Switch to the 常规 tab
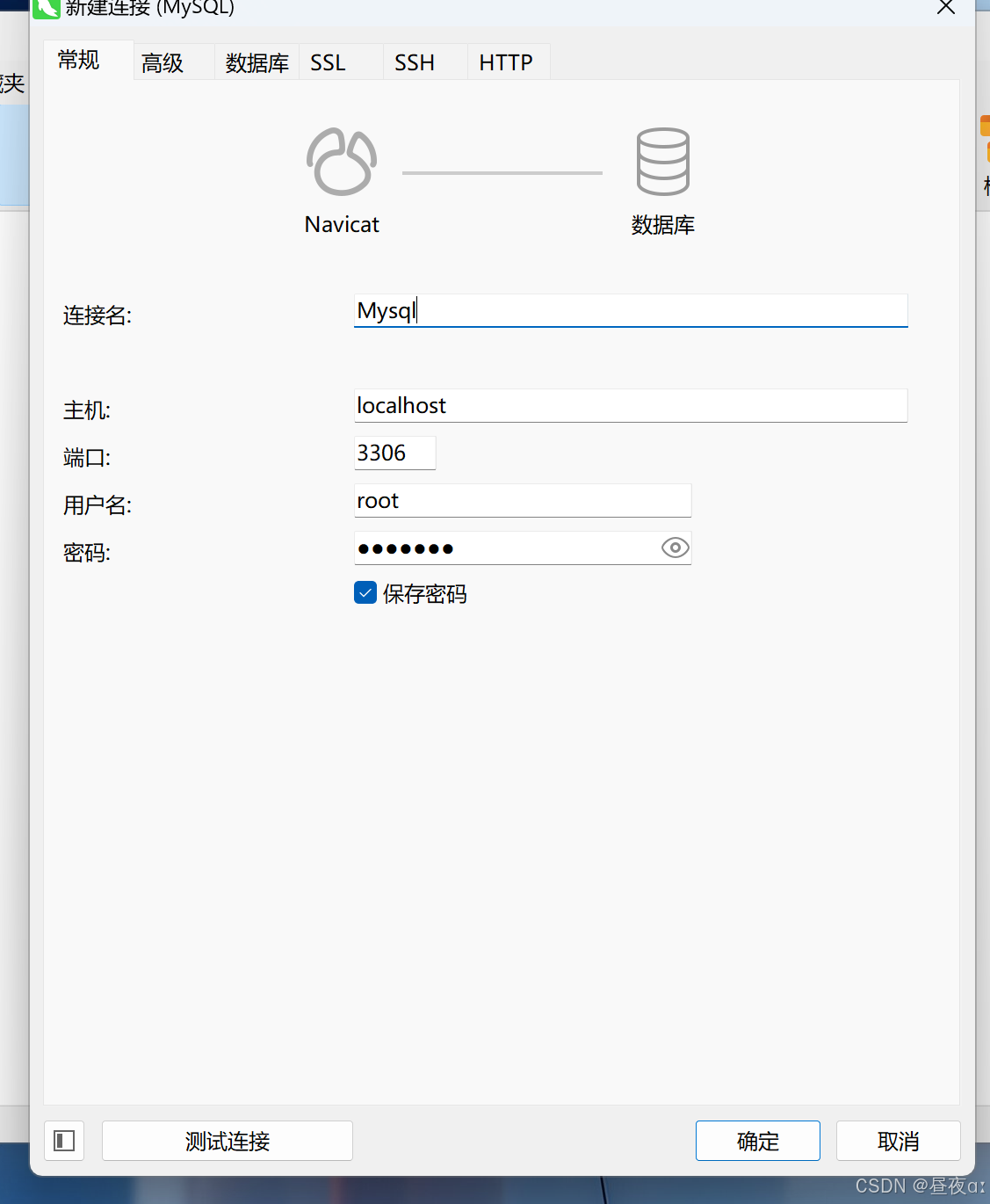 click(88, 60)
